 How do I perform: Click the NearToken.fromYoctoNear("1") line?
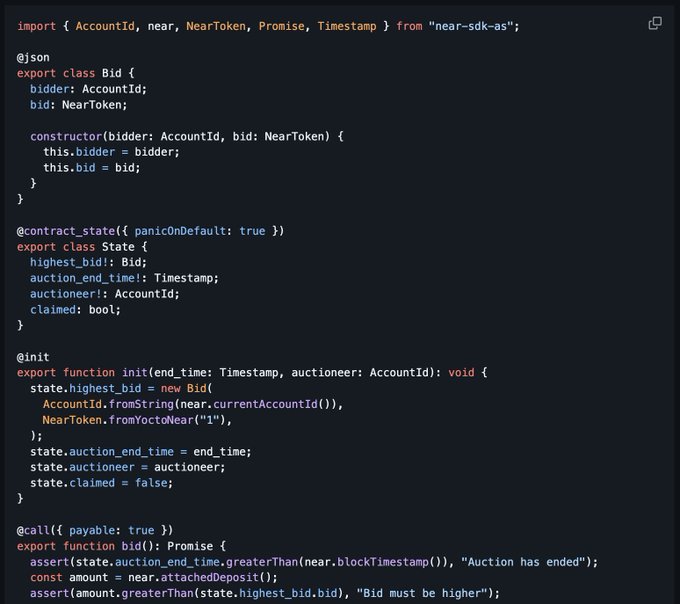[137, 420]
